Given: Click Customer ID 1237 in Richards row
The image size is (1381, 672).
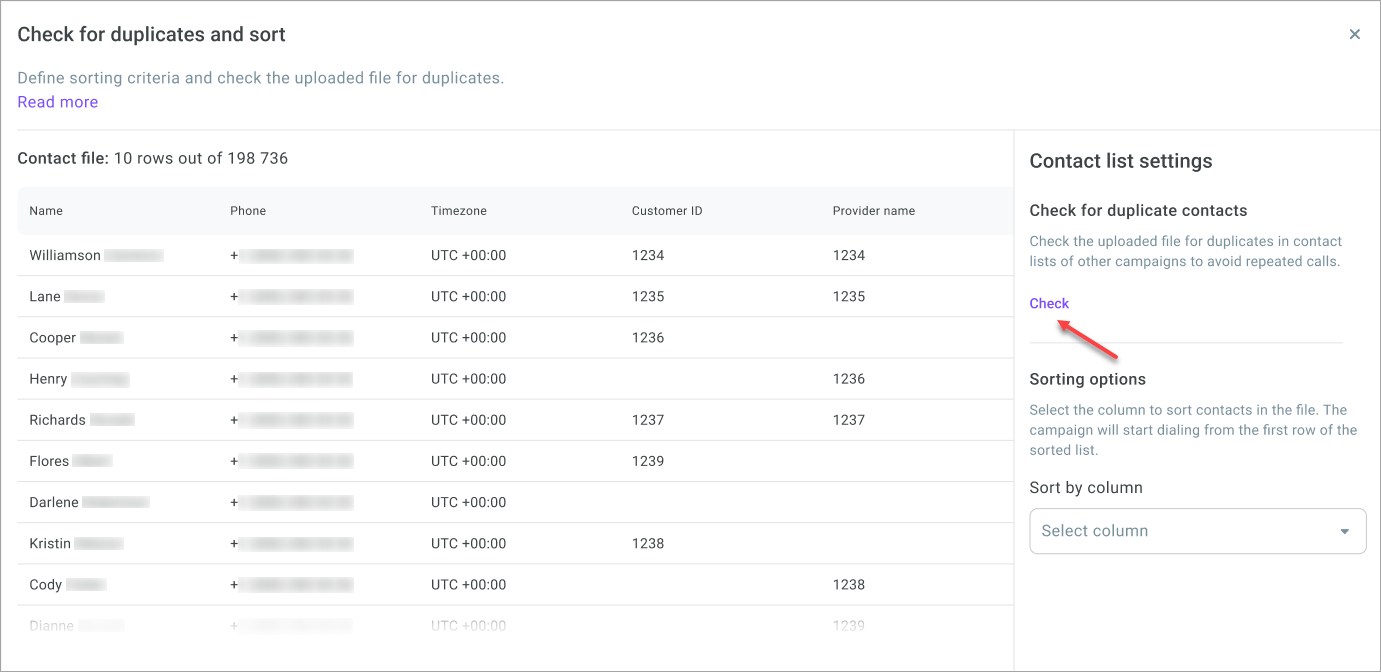Looking at the screenshot, I should [648, 420].
